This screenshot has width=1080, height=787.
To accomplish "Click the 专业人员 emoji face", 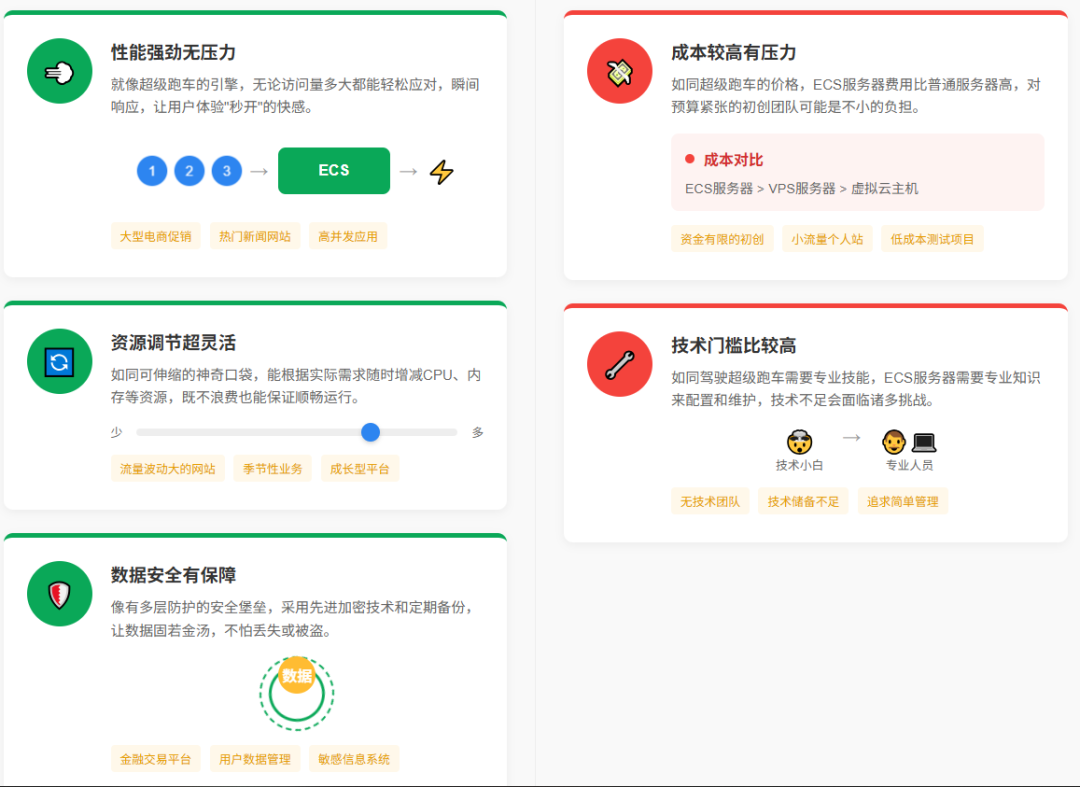I will click(x=894, y=441).
